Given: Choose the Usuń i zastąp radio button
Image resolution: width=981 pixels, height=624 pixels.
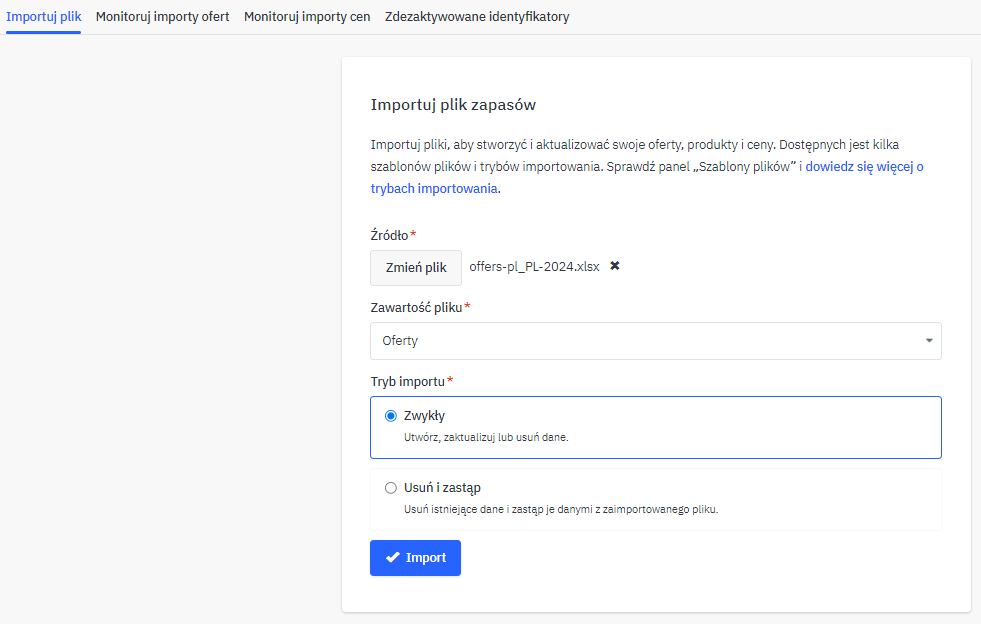Looking at the screenshot, I should [x=391, y=488].
